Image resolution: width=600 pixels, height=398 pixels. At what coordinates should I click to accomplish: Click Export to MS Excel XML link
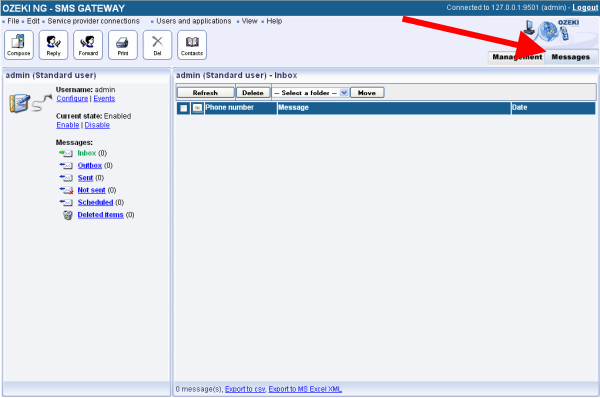pyautogui.click(x=305, y=389)
